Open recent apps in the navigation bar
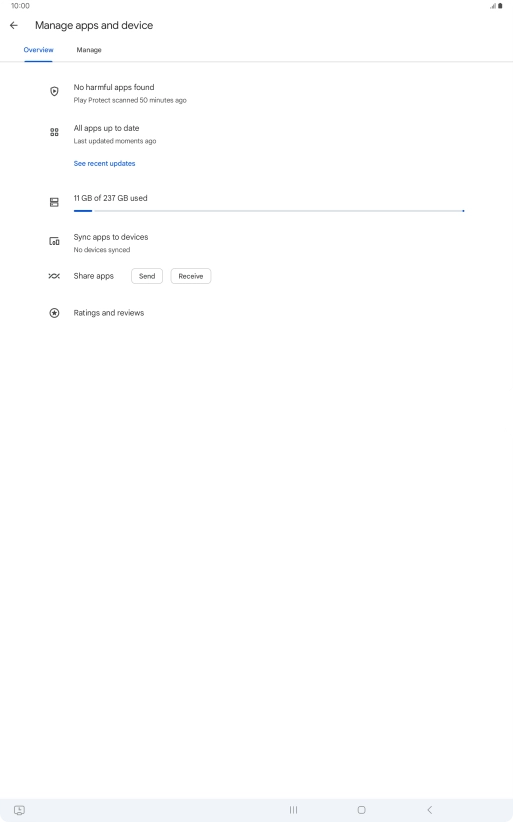Image resolution: width=513 pixels, height=822 pixels. point(293,810)
